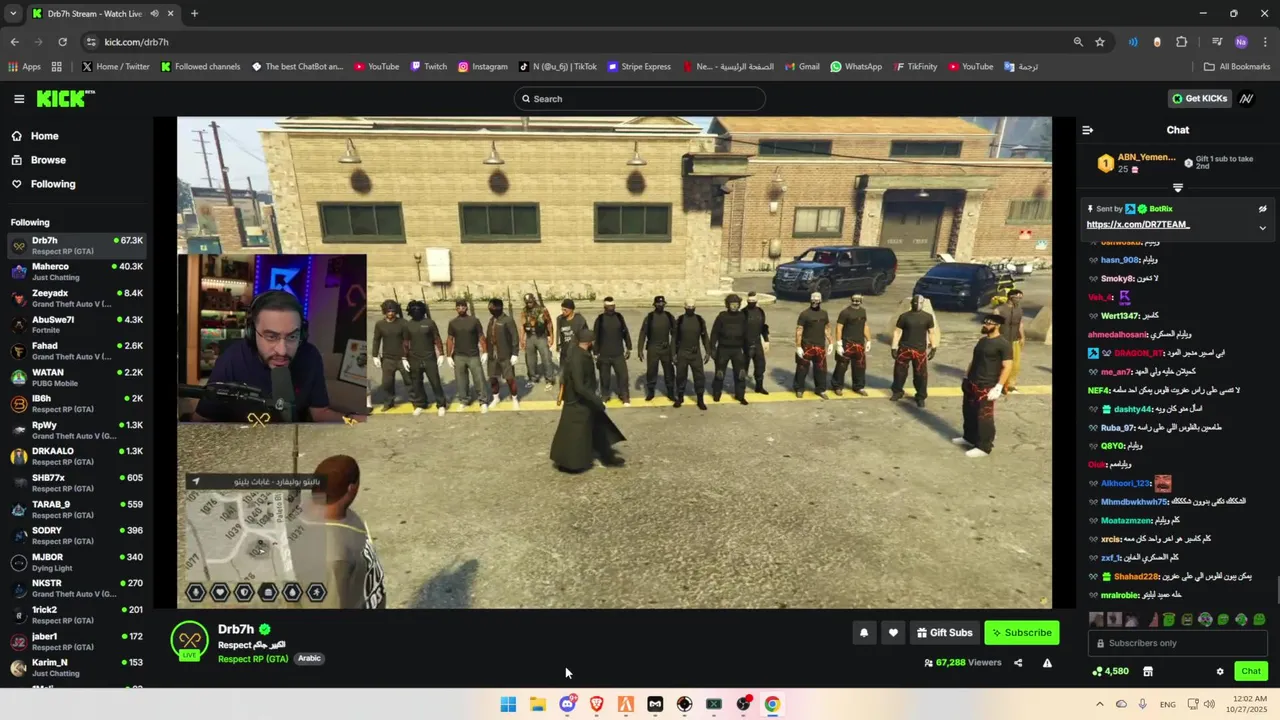Open WATAN PUBG Mobile channel
1280x720 pixels.
point(77,377)
